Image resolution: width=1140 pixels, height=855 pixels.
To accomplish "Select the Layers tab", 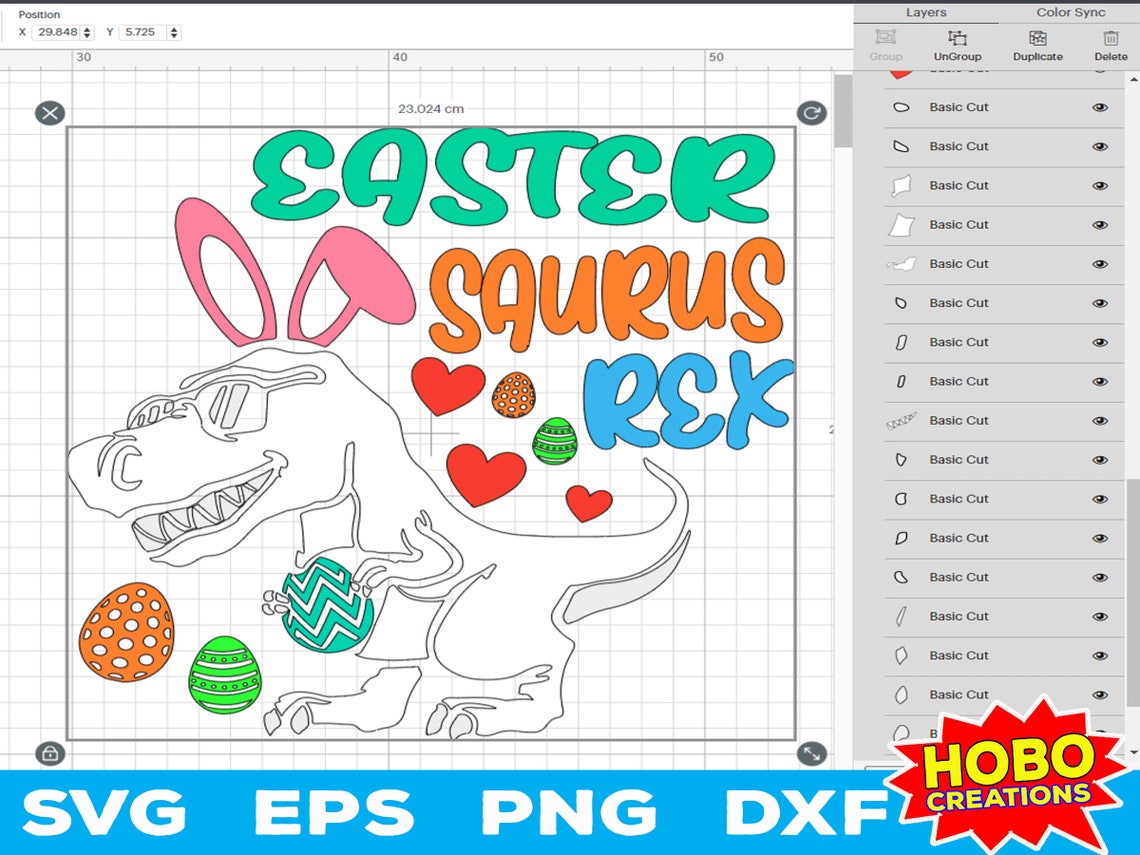I will [x=925, y=12].
